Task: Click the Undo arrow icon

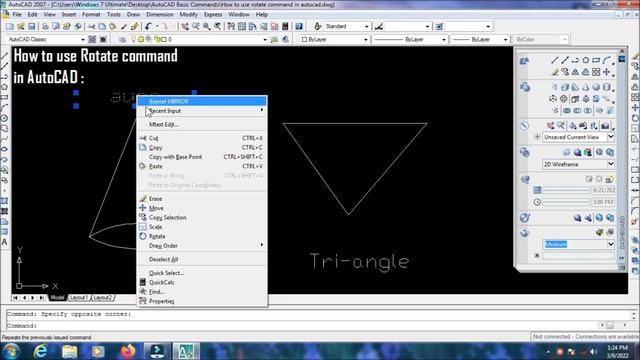Action: (148, 27)
